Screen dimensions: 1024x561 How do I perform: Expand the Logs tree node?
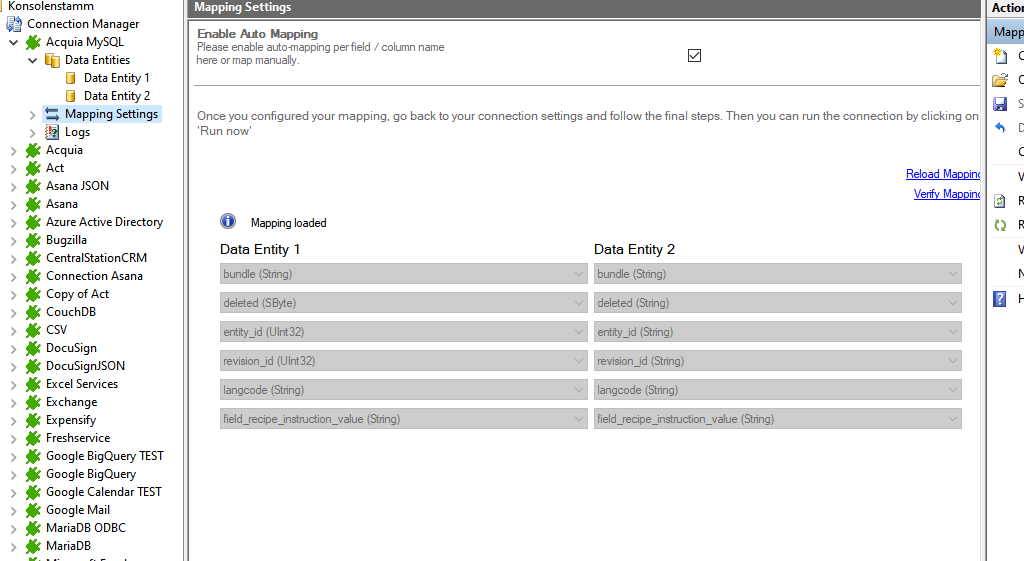(33, 132)
